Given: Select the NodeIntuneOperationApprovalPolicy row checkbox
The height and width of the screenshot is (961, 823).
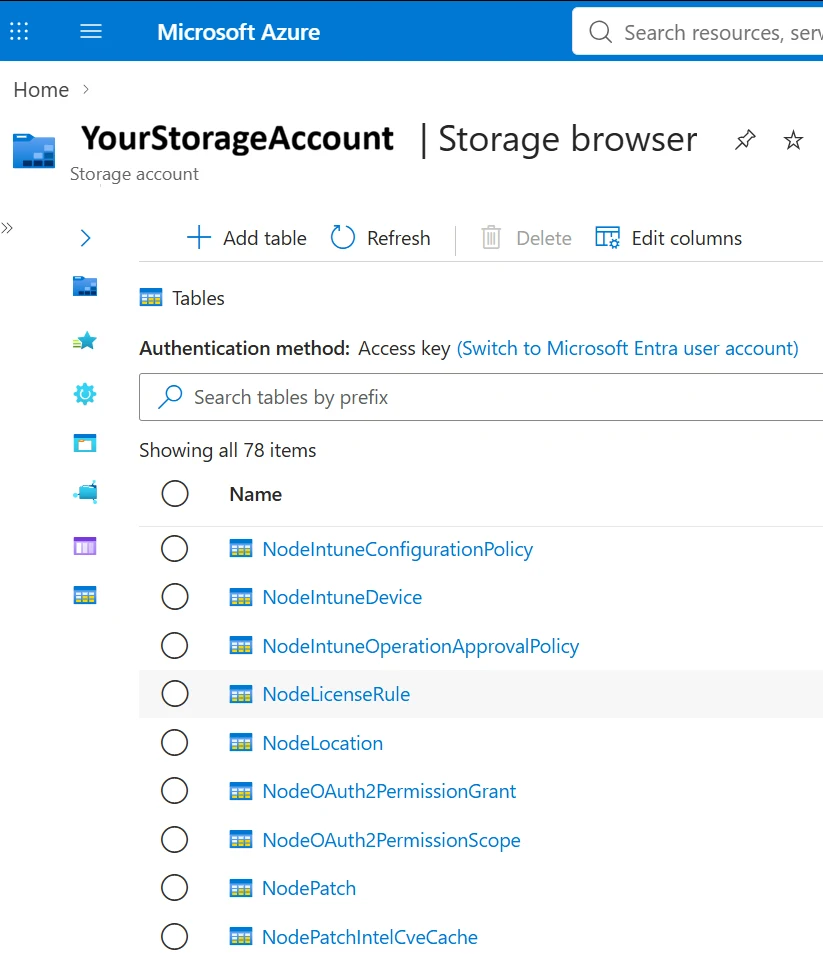Looking at the screenshot, I should (x=175, y=646).
